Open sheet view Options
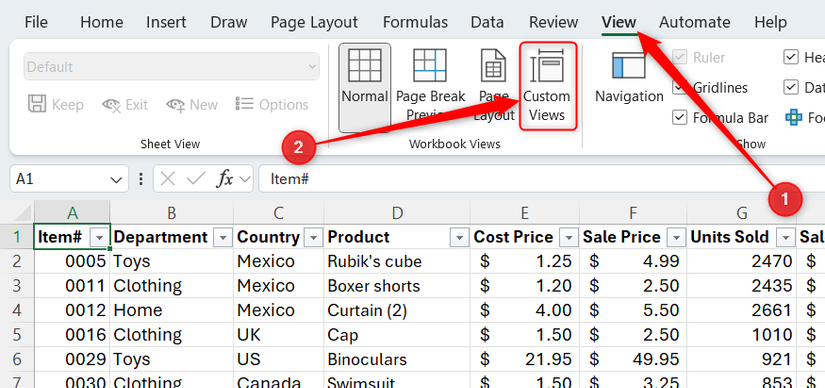This screenshot has width=825, height=388. [x=271, y=104]
